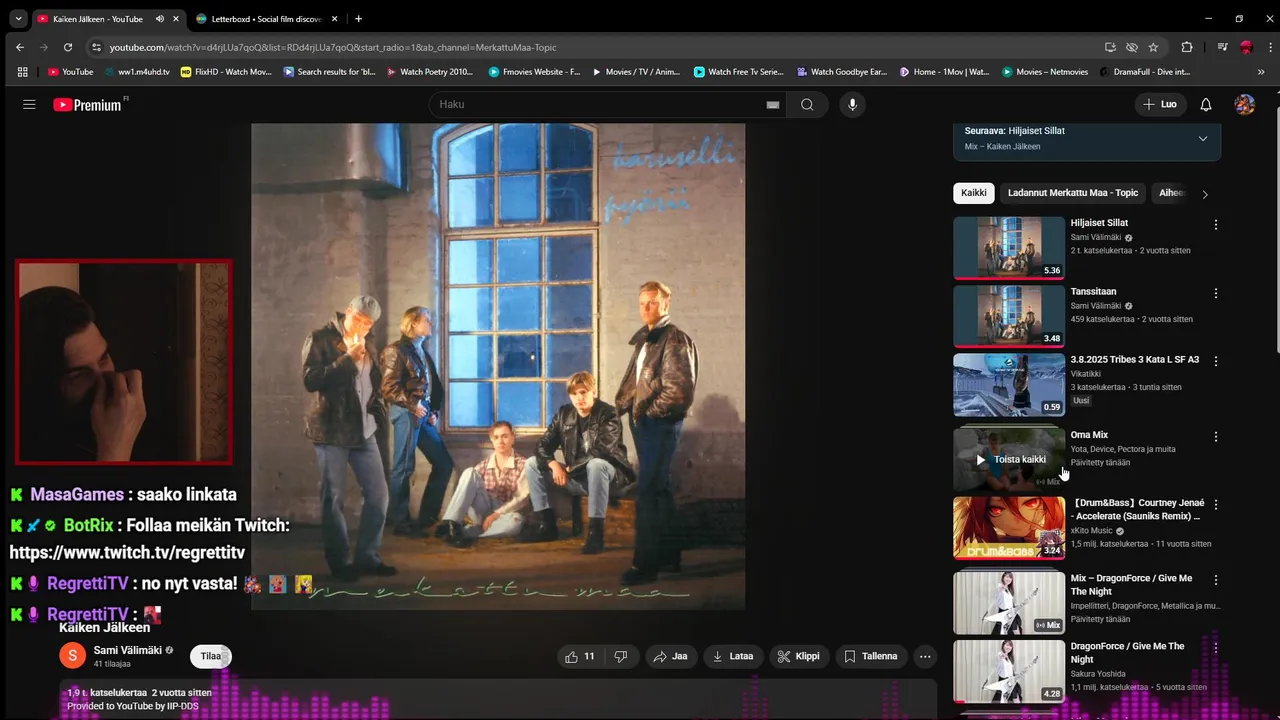Open the account avatar menu
Image resolution: width=1280 pixels, height=720 pixels.
point(1245,104)
